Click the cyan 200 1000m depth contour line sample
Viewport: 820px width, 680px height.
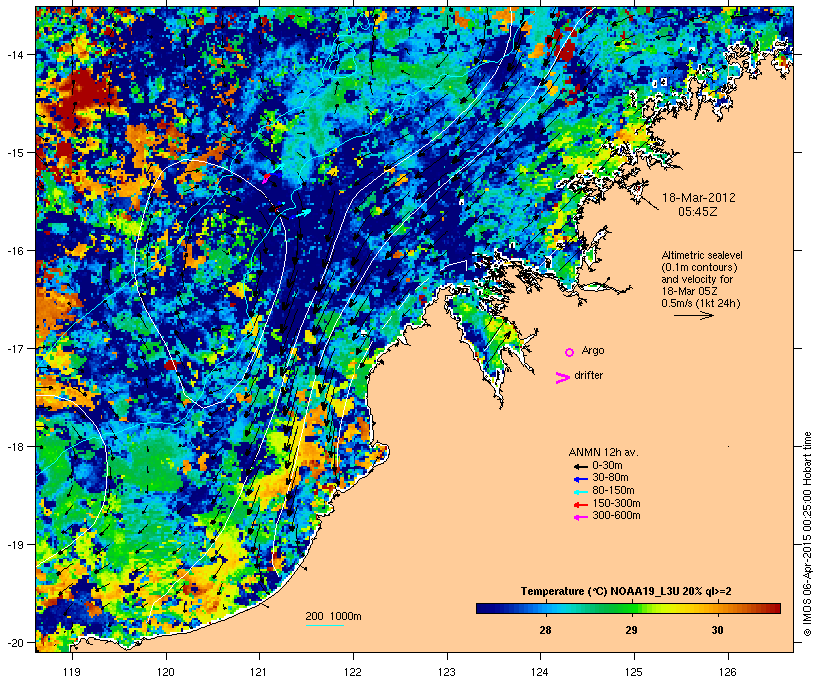[x=325, y=625]
